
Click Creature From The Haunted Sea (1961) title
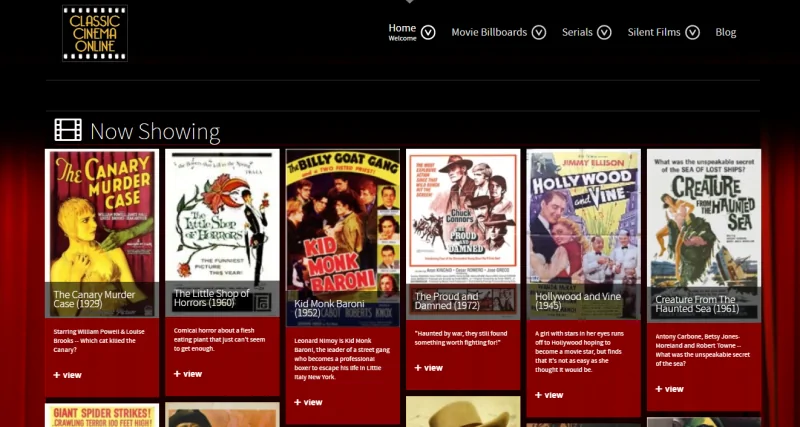[695, 304]
